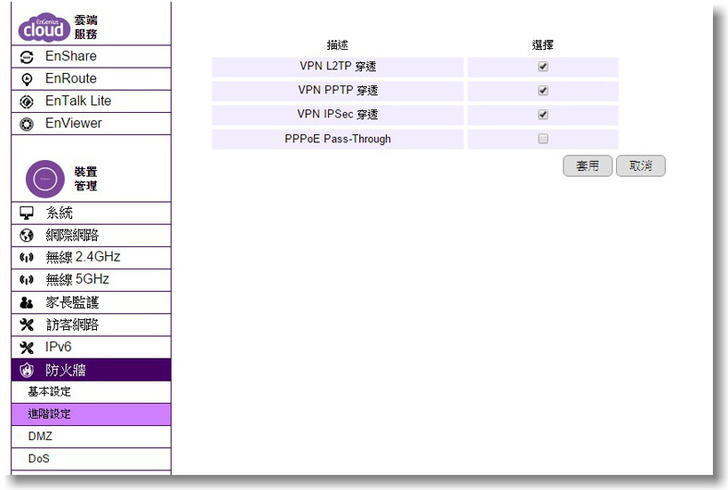The height and width of the screenshot is (490, 728).
Task: Click the people icon beside 家長監護
Action: pos(26,303)
